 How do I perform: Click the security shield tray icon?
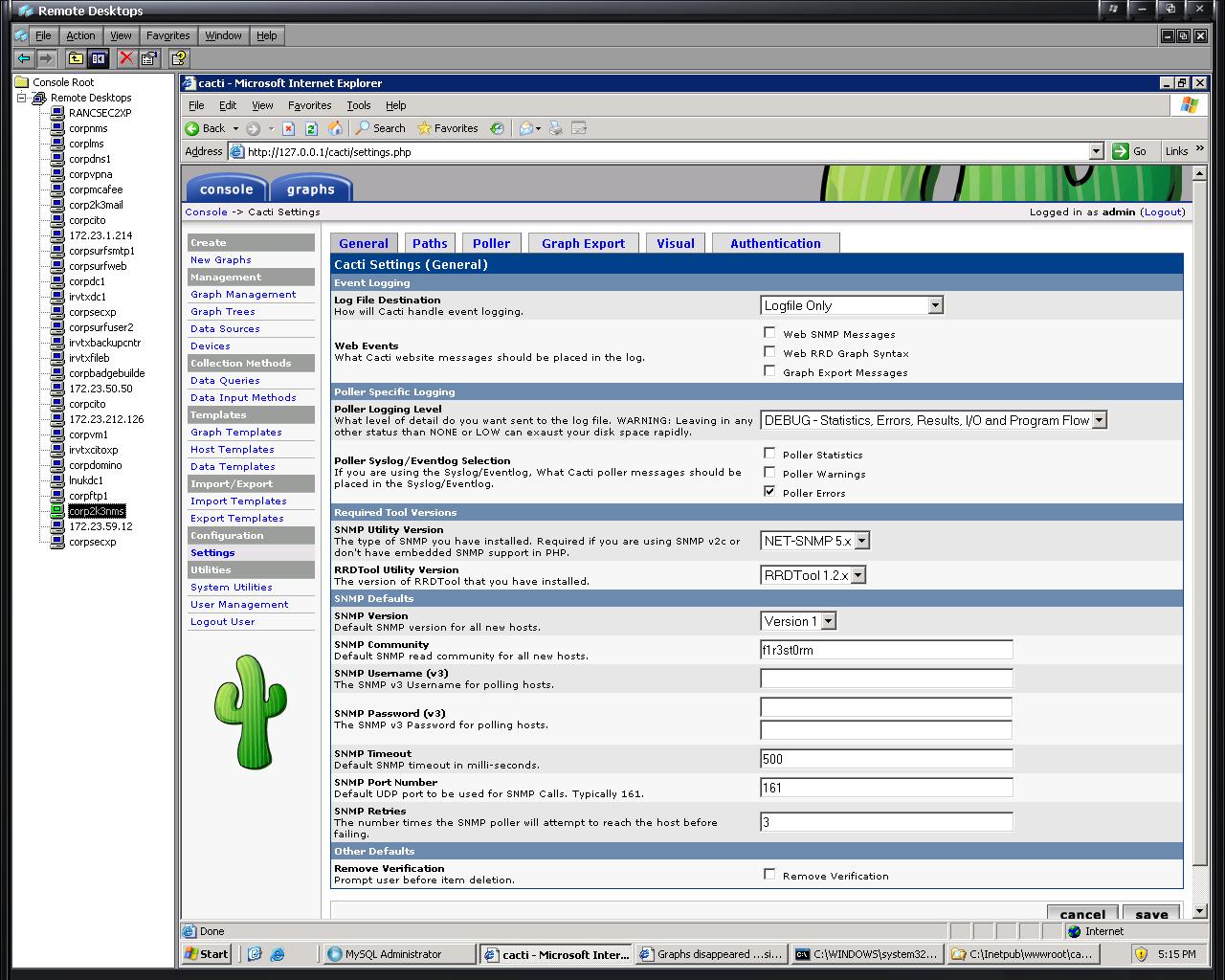pyautogui.click(x=1141, y=954)
